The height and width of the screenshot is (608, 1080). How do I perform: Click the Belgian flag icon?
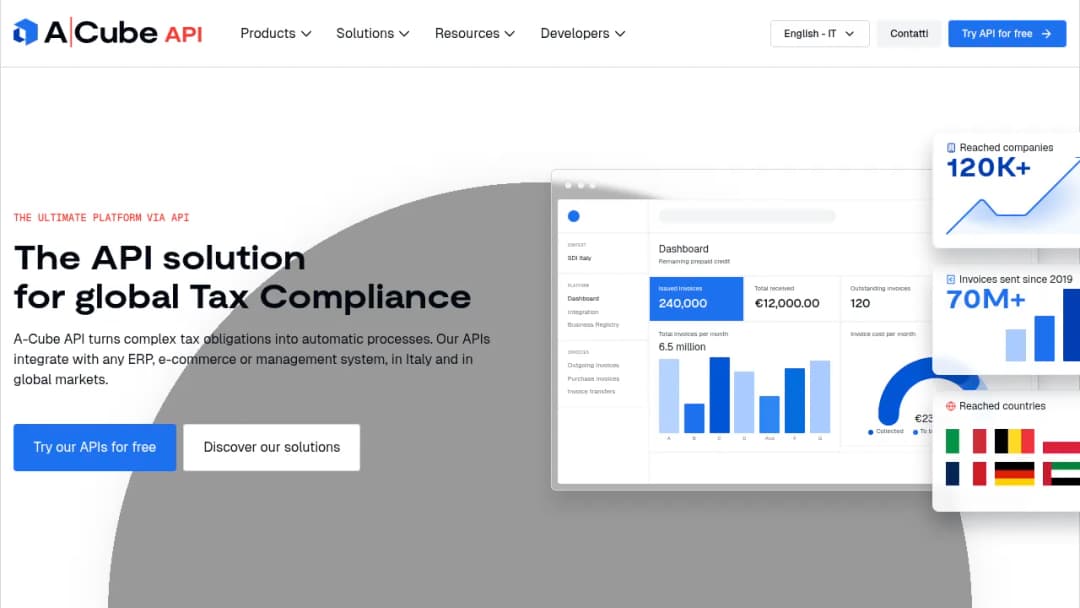(x=1014, y=441)
